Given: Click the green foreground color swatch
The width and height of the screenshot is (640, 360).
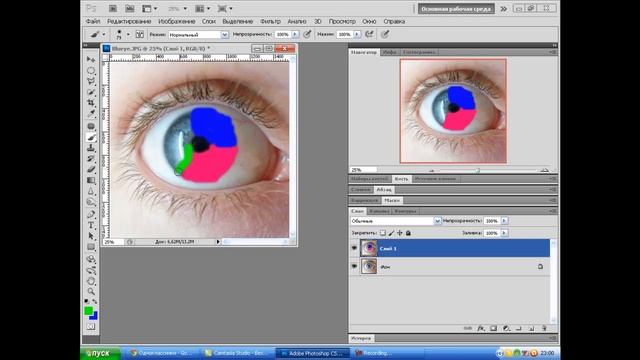Looking at the screenshot, I should coord(88,311).
